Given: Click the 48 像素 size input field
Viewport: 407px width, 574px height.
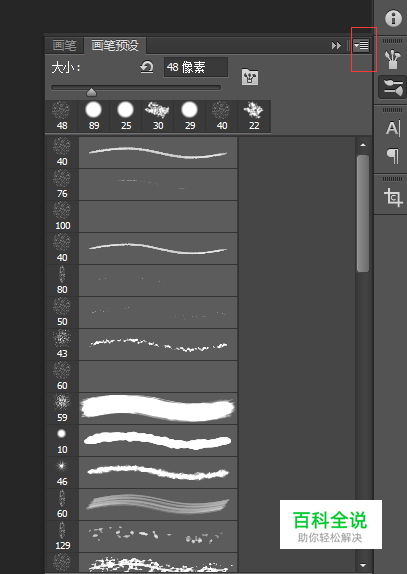Looking at the screenshot, I should (196, 67).
